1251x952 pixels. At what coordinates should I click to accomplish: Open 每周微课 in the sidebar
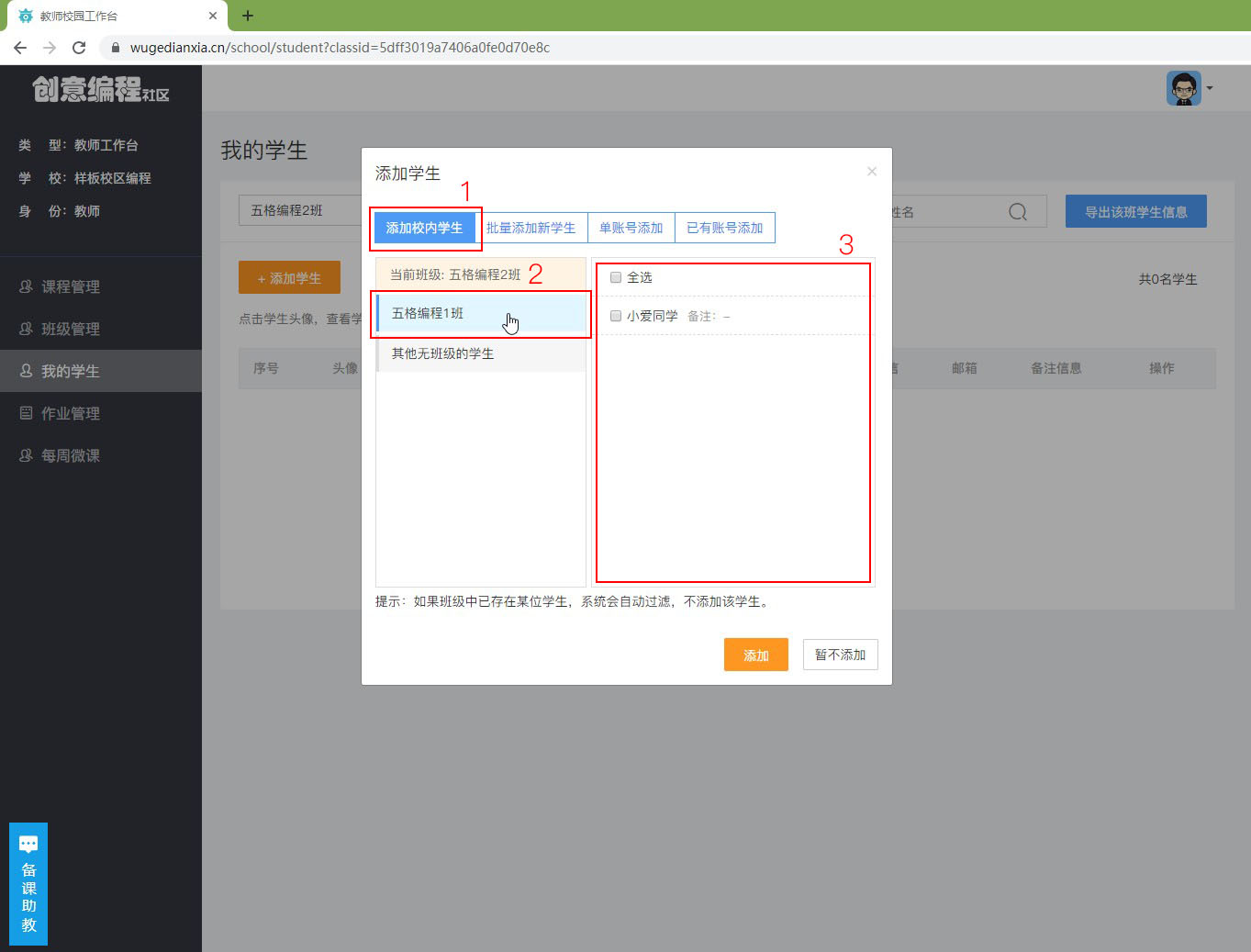coord(101,455)
